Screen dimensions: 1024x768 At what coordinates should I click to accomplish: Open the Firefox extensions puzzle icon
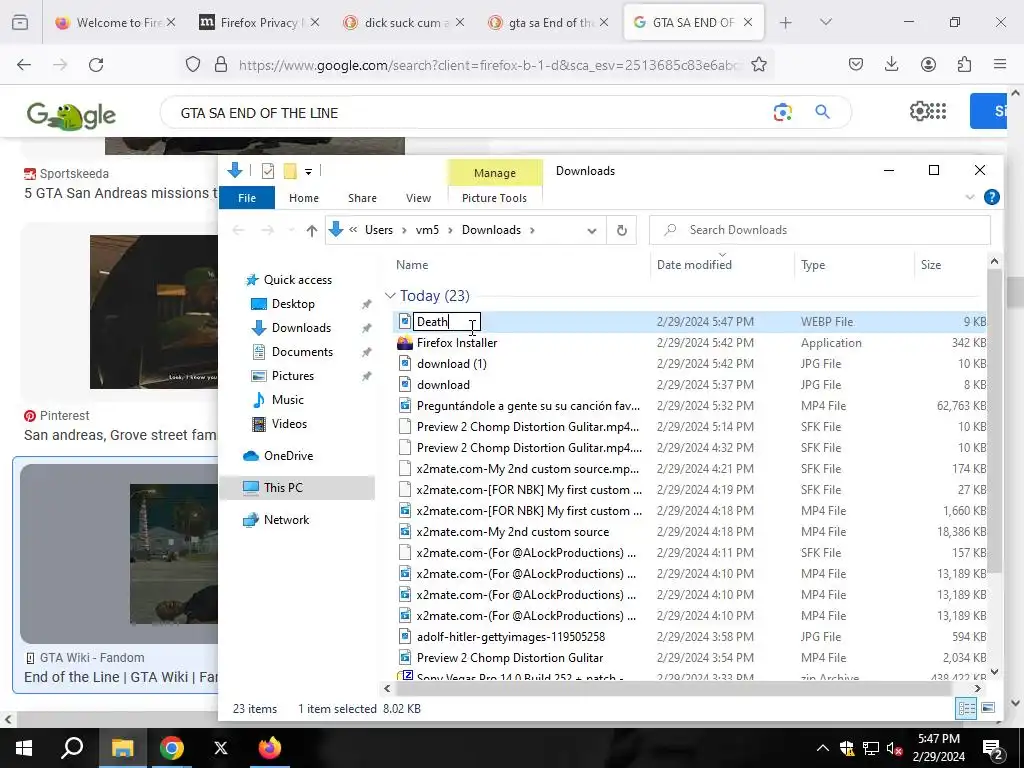(x=964, y=64)
